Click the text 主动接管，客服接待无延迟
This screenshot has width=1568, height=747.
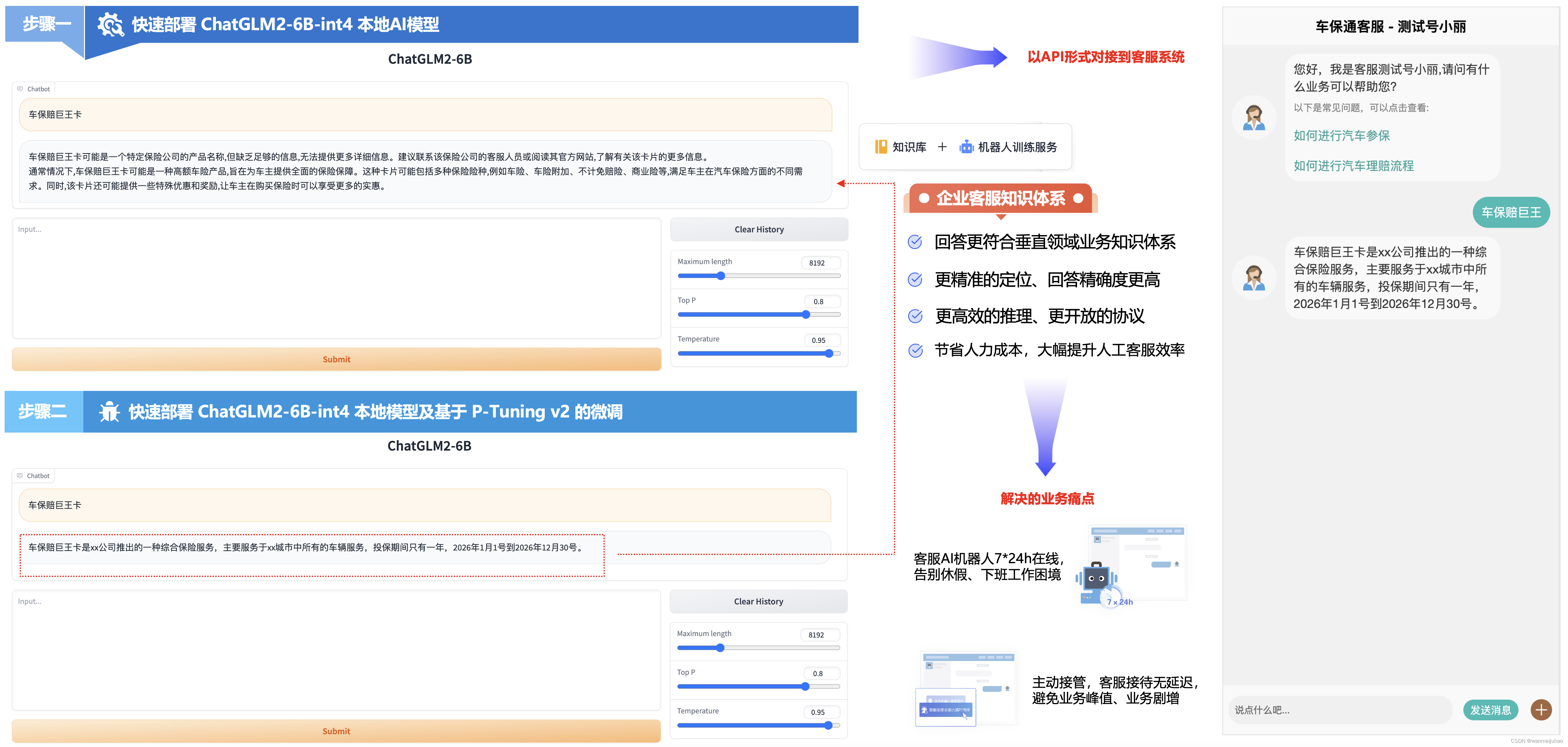(x=1114, y=682)
